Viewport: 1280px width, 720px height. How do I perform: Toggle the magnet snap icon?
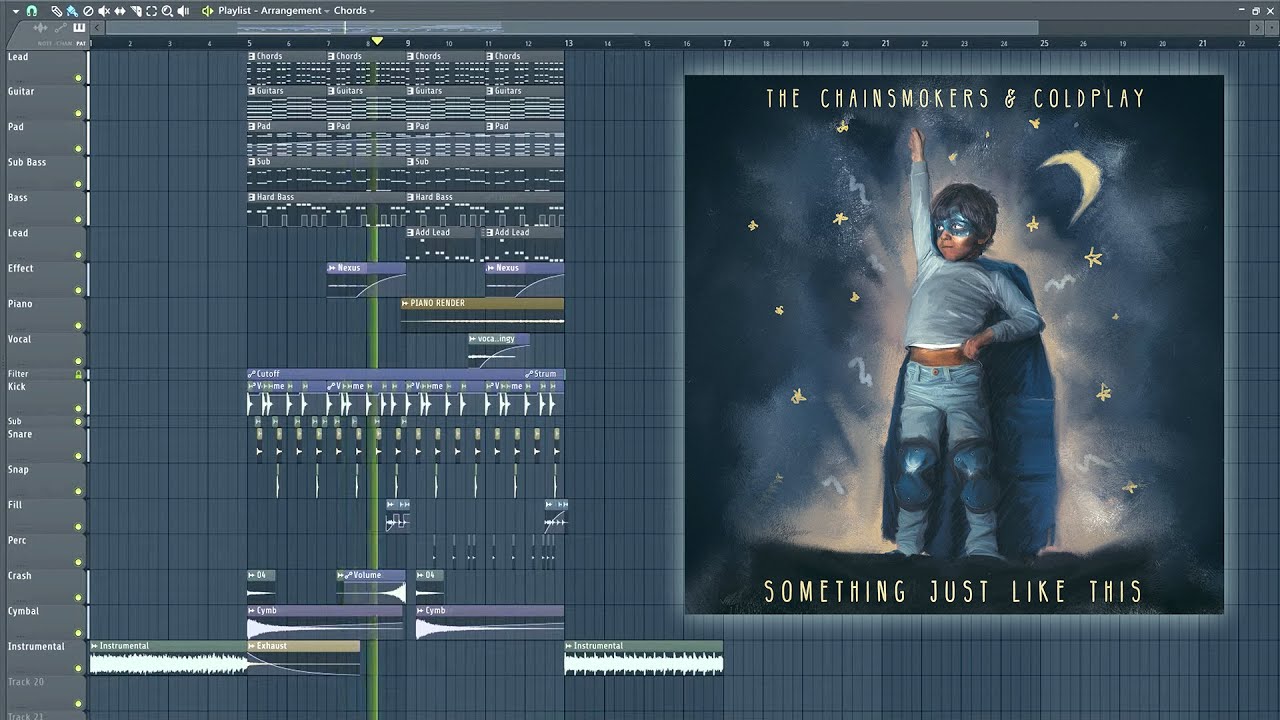click(32, 11)
